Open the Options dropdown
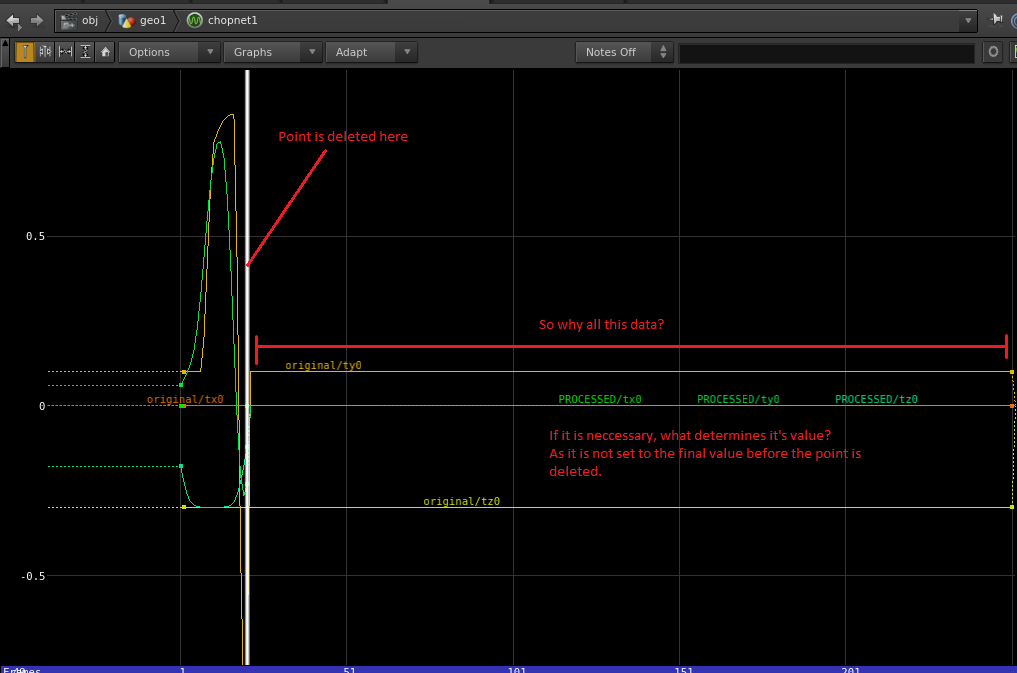Viewport: 1017px width, 673px height. (169, 52)
